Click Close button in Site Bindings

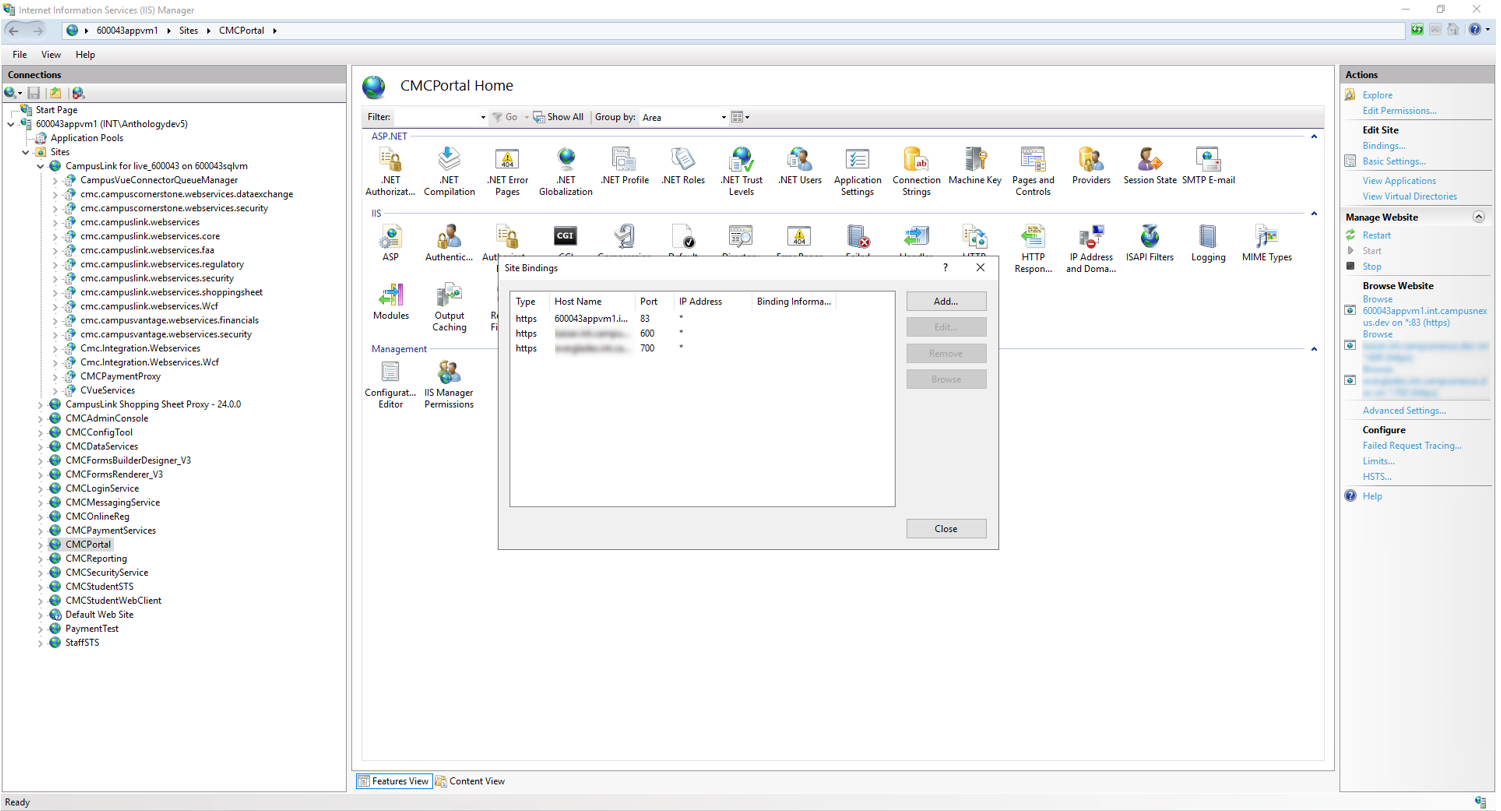point(946,529)
